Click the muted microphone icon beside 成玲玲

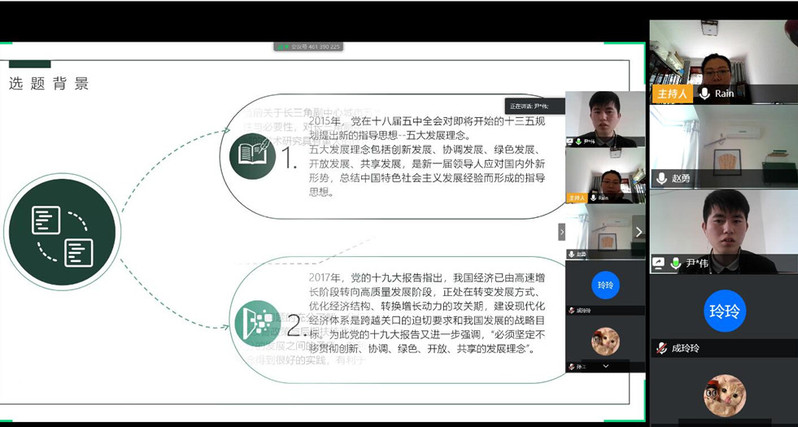tap(661, 349)
